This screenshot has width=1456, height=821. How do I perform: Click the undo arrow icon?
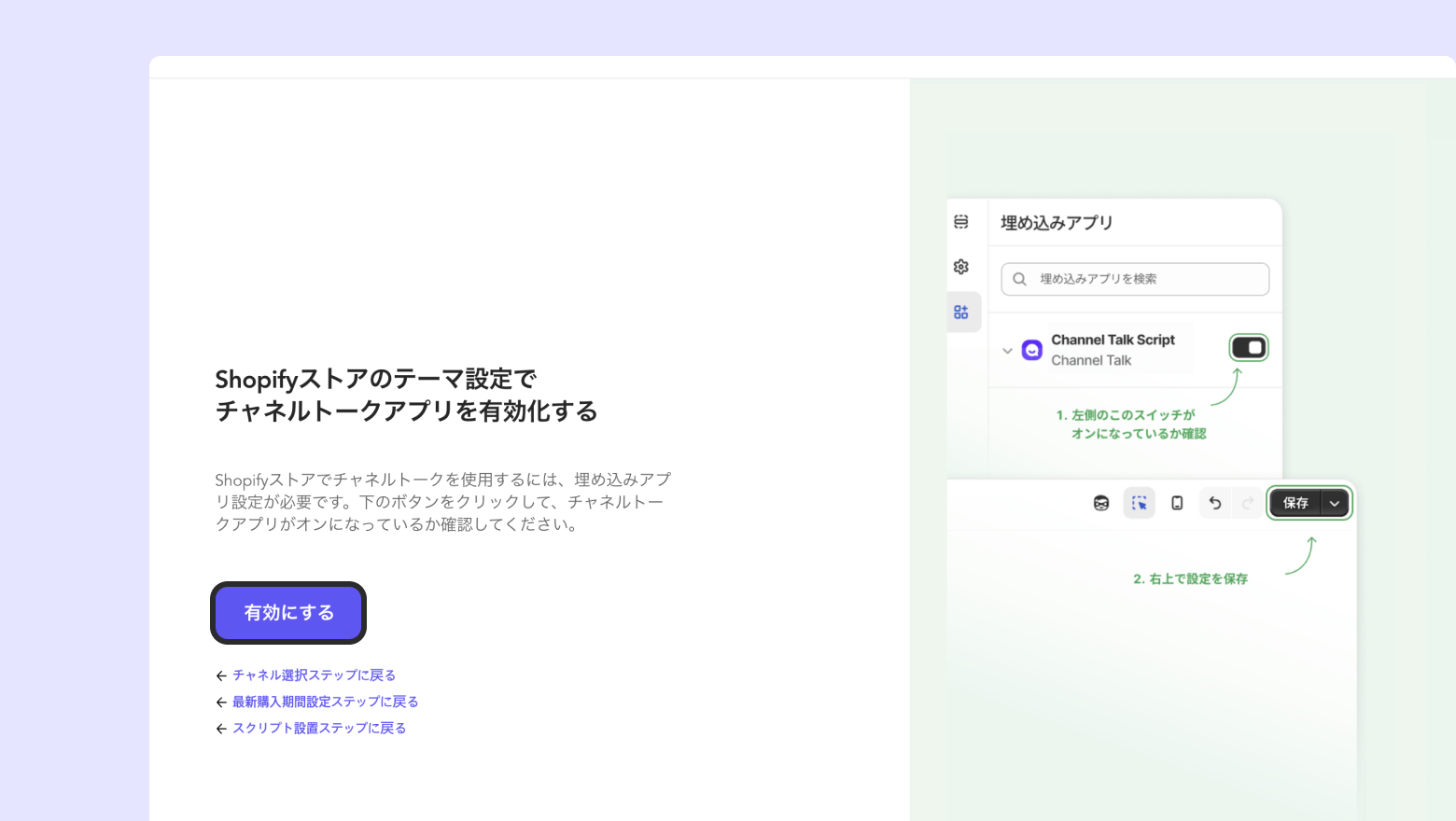click(1215, 503)
